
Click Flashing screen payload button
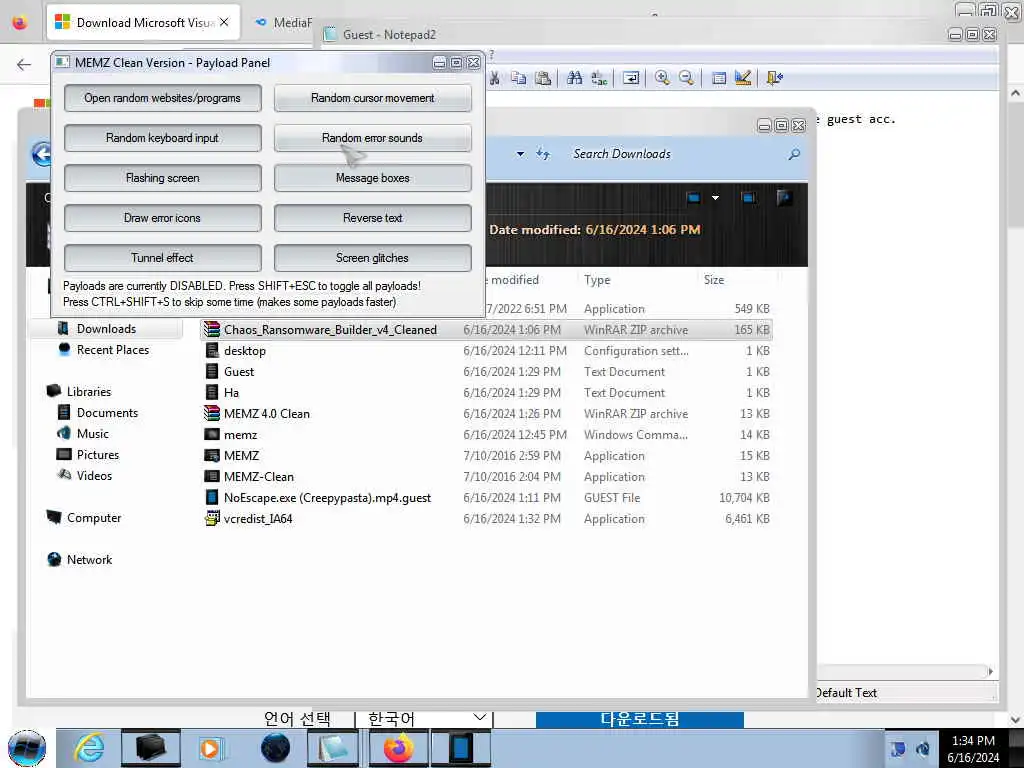(163, 178)
